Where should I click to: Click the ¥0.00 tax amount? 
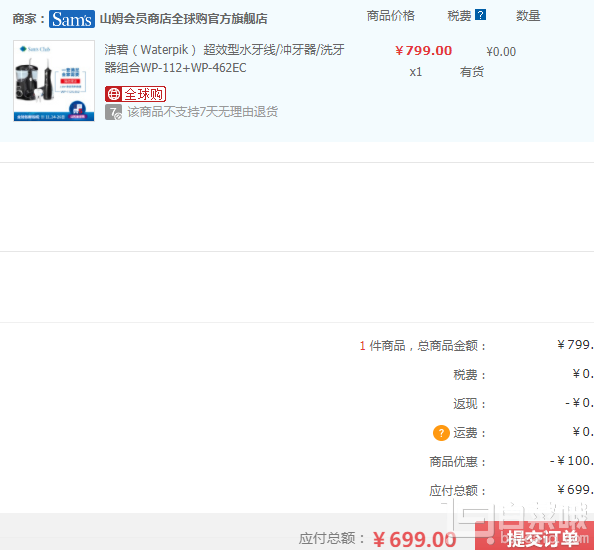click(x=501, y=52)
